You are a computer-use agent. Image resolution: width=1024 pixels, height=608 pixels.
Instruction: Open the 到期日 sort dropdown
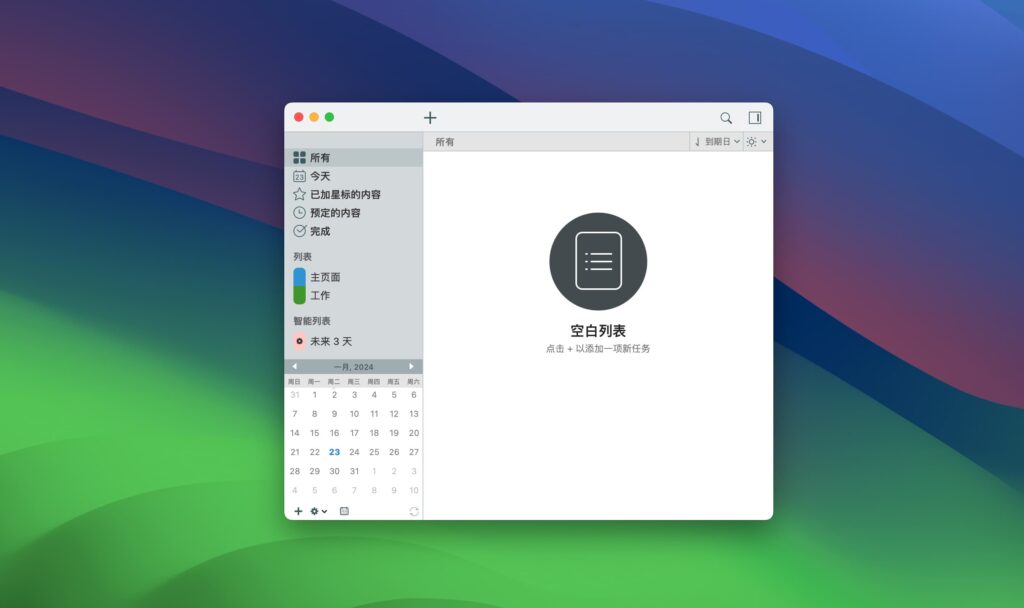(x=716, y=141)
